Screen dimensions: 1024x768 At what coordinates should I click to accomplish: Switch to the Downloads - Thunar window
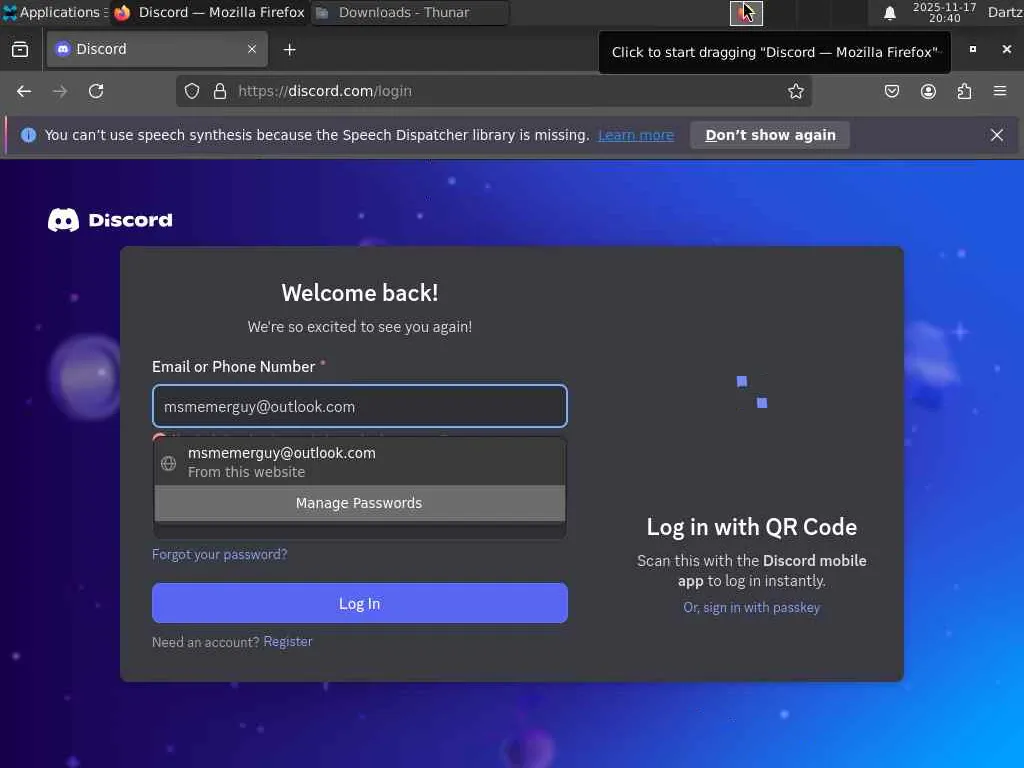(x=410, y=12)
